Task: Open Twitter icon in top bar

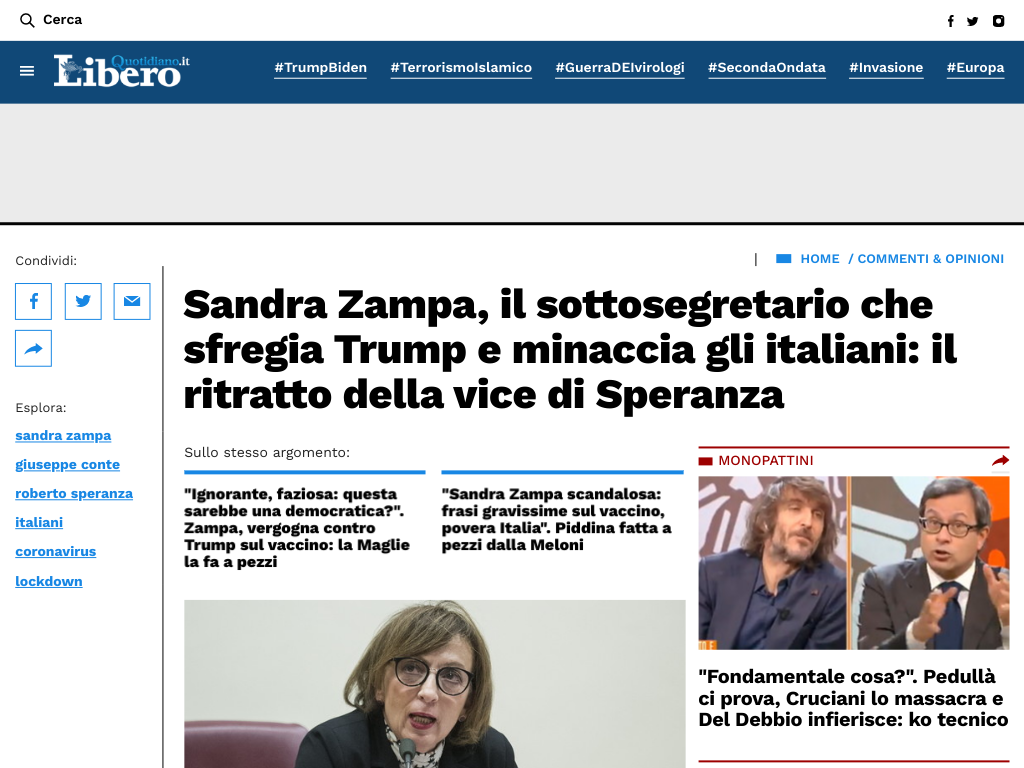Action: (x=972, y=21)
